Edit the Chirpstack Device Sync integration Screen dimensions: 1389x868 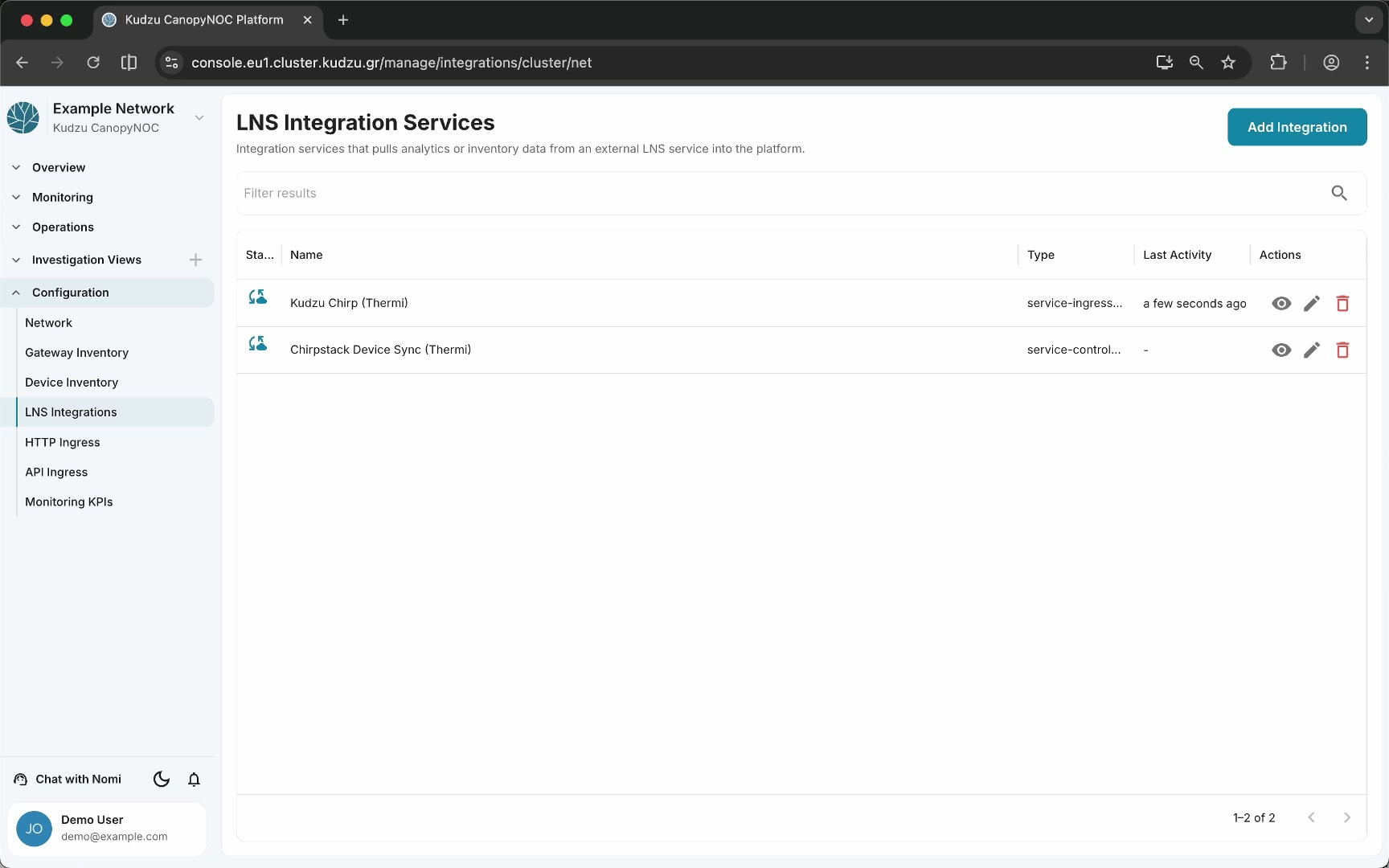(x=1312, y=350)
